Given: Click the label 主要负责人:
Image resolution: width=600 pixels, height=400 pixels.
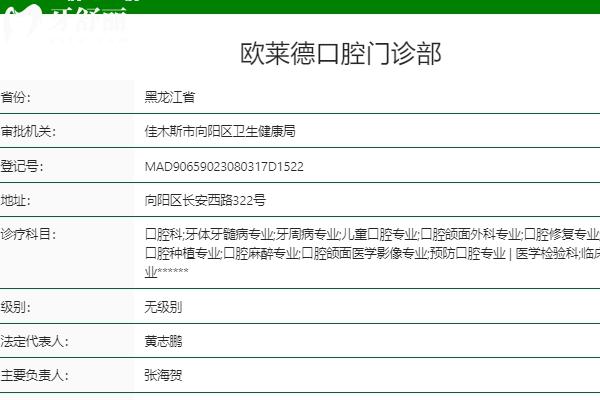Looking at the screenshot, I should (x=34, y=376).
